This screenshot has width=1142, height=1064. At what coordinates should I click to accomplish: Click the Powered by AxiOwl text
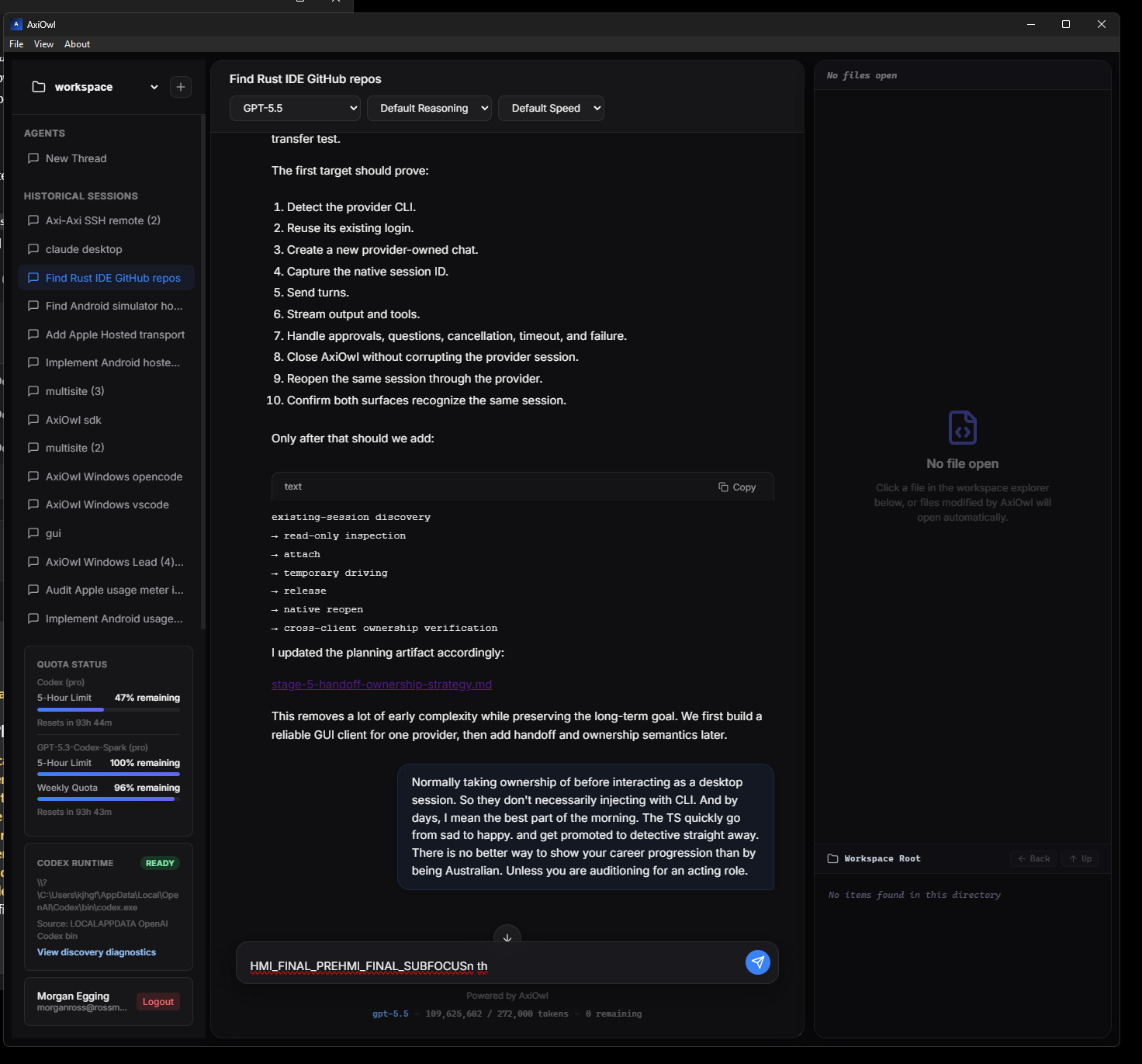(x=507, y=996)
